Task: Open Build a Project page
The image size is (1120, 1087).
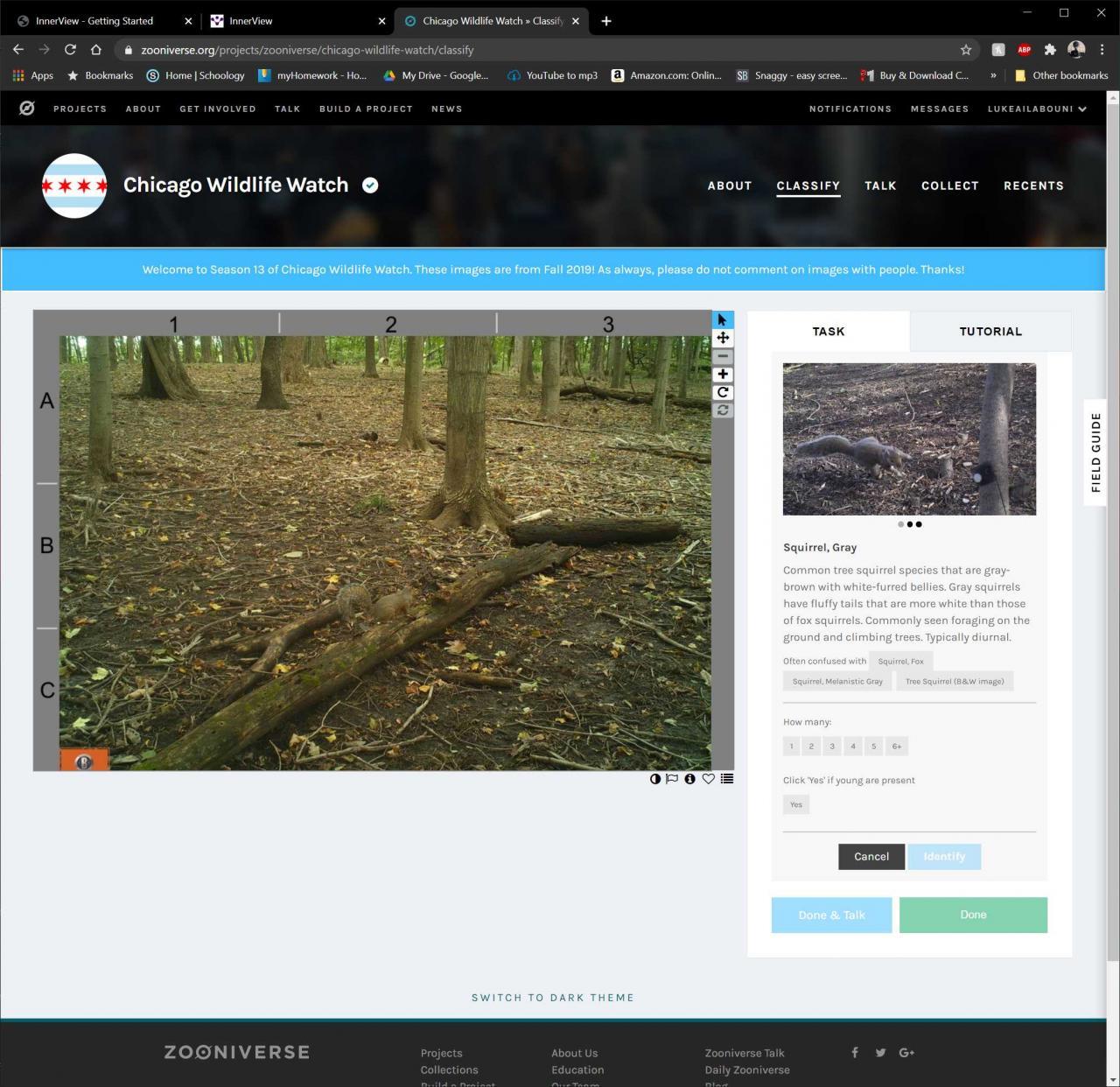Action: [366, 109]
